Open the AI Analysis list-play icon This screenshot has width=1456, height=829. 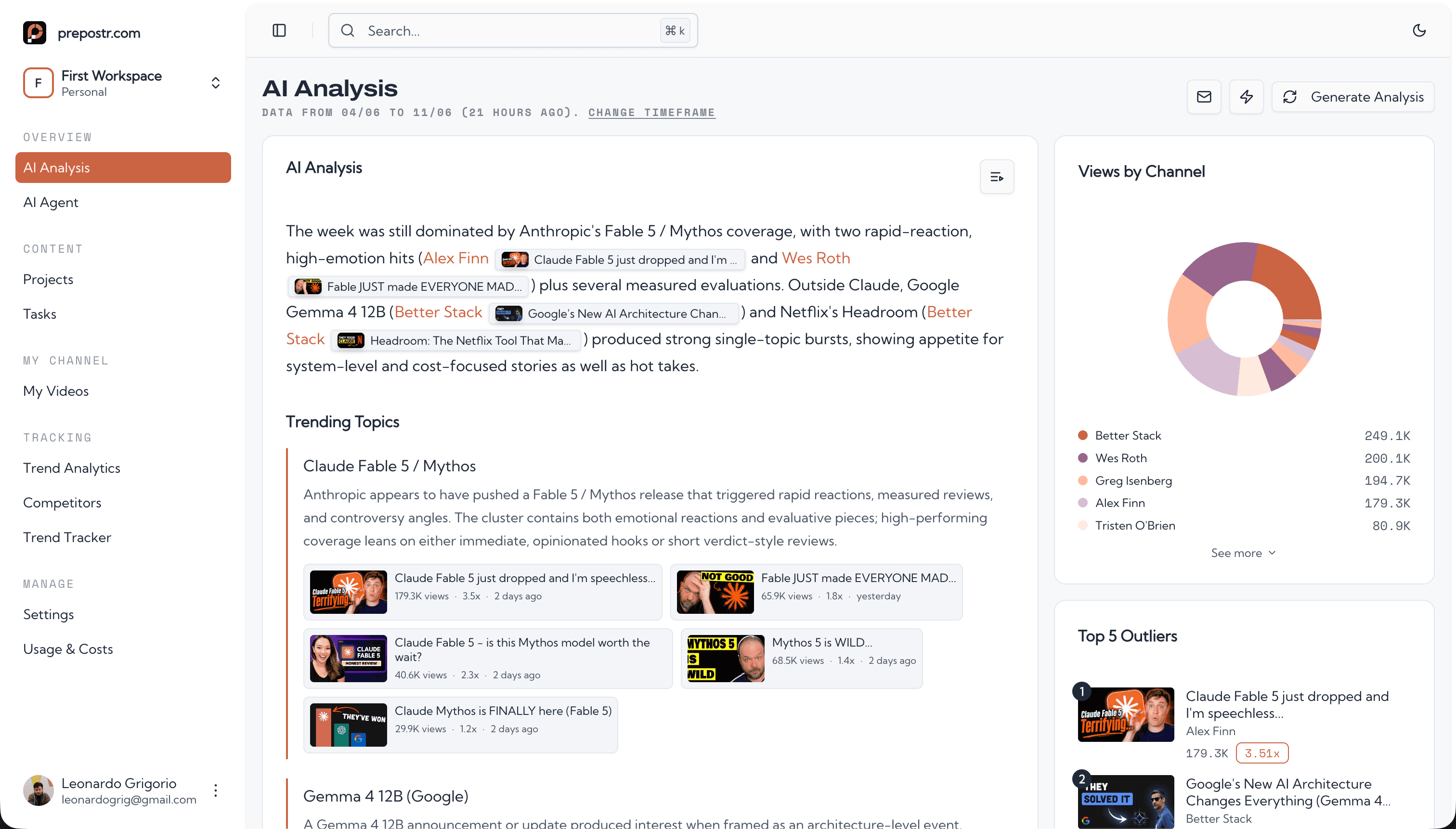point(997,177)
